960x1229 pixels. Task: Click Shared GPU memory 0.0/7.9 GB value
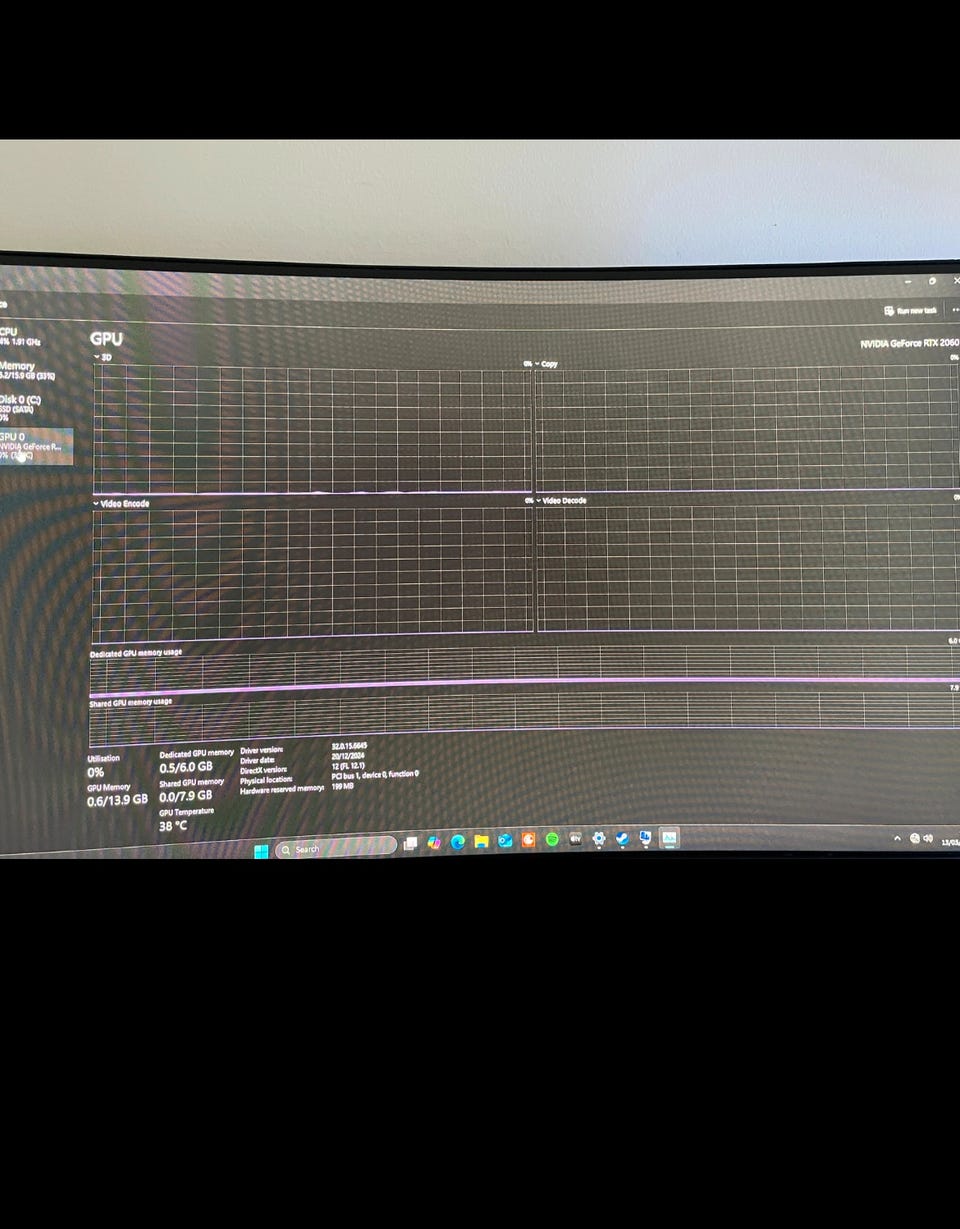(x=185, y=796)
